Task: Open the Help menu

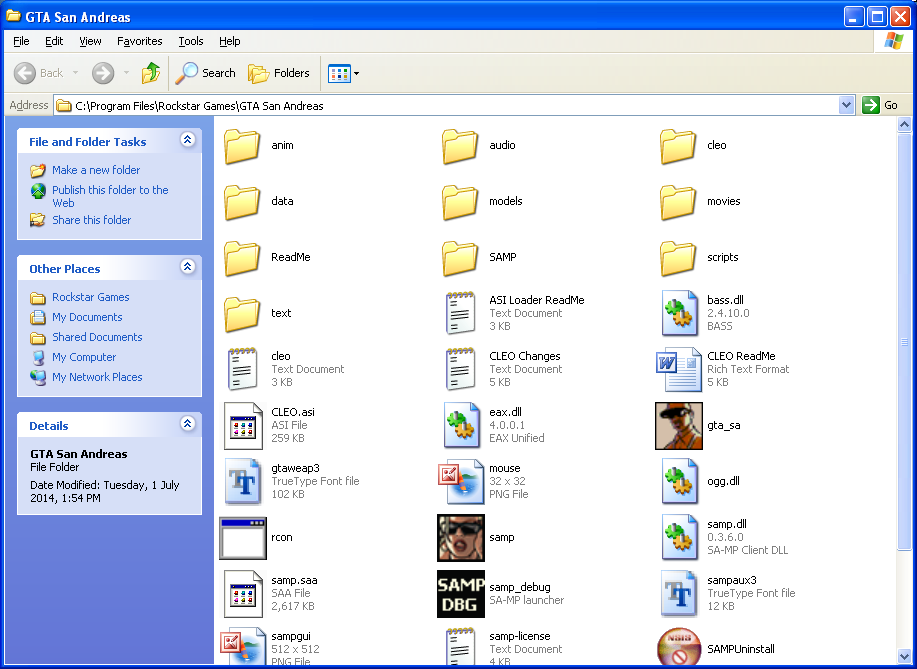Action: coord(229,41)
